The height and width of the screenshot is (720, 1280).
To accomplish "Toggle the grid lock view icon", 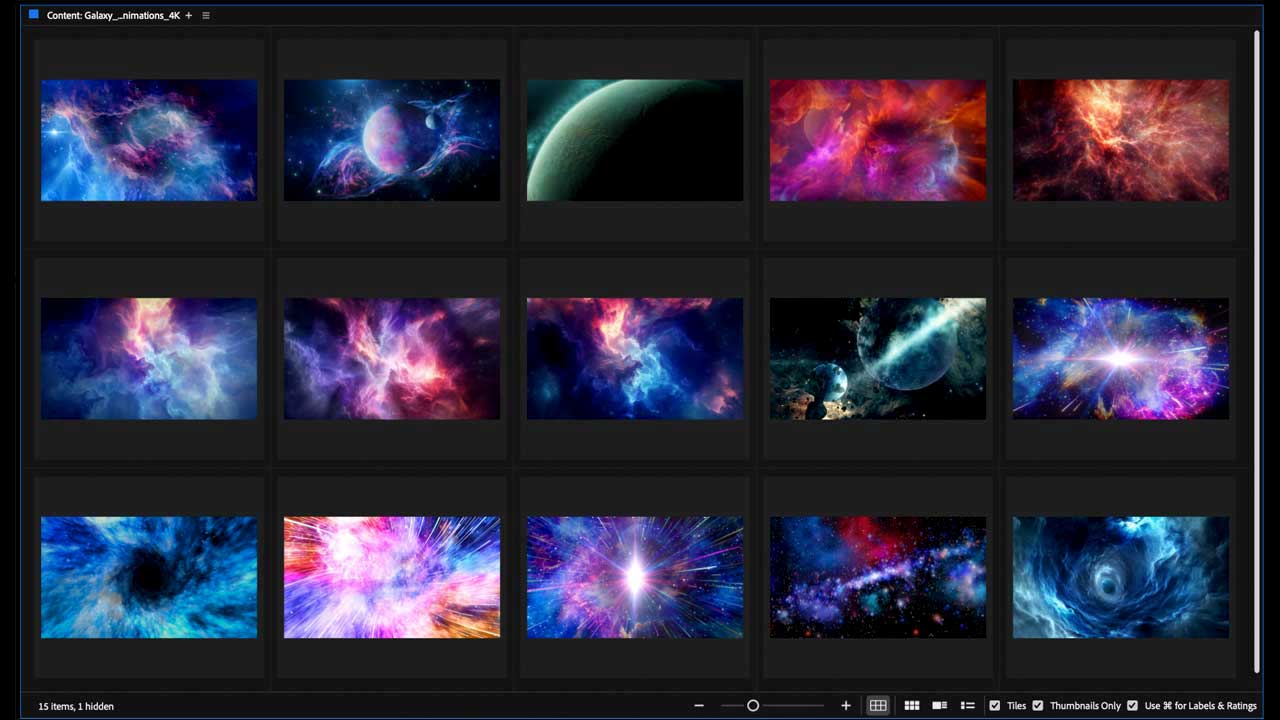I will (x=877, y=706).
